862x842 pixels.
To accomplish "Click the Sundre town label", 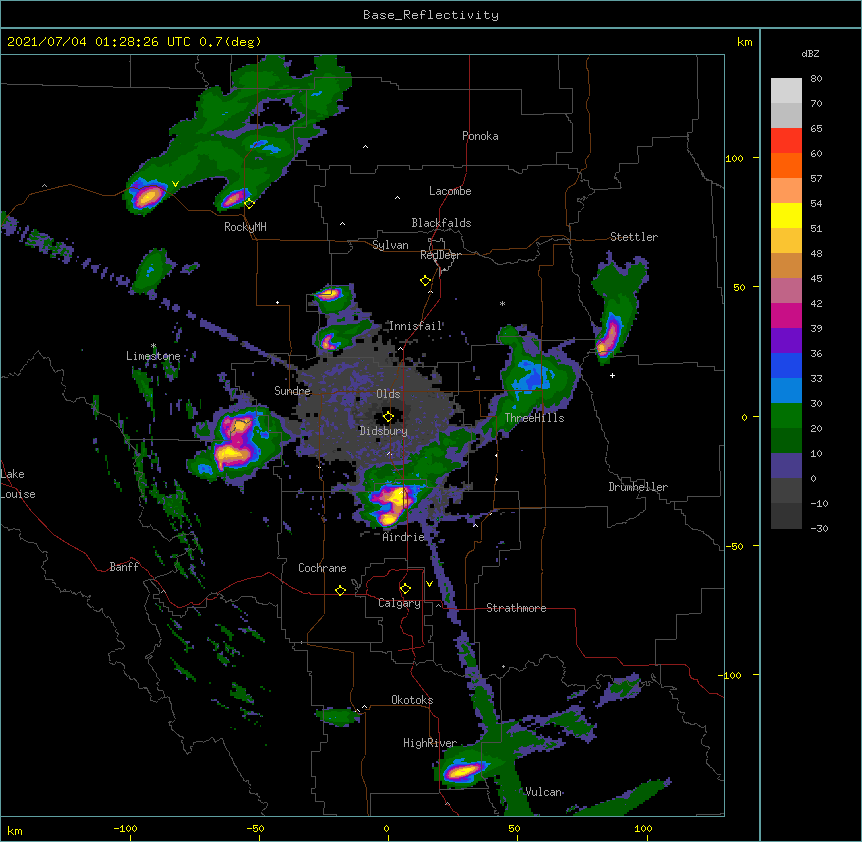I will [292, 391].
